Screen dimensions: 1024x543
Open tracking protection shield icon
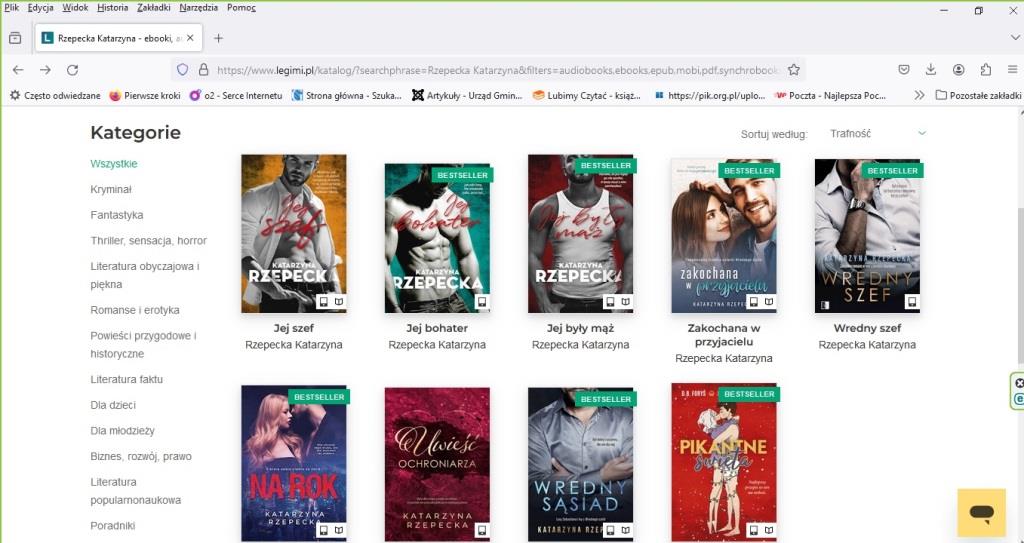point(183,69)
